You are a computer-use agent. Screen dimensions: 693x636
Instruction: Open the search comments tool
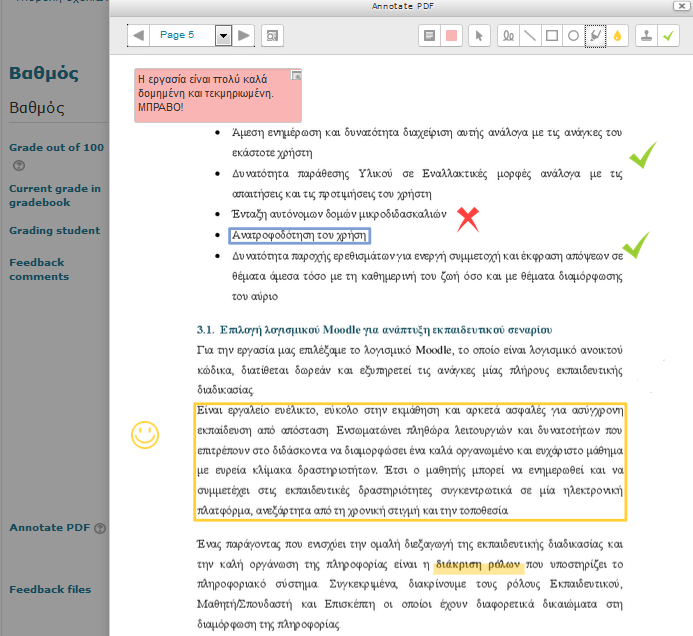(x=272, y=36)
